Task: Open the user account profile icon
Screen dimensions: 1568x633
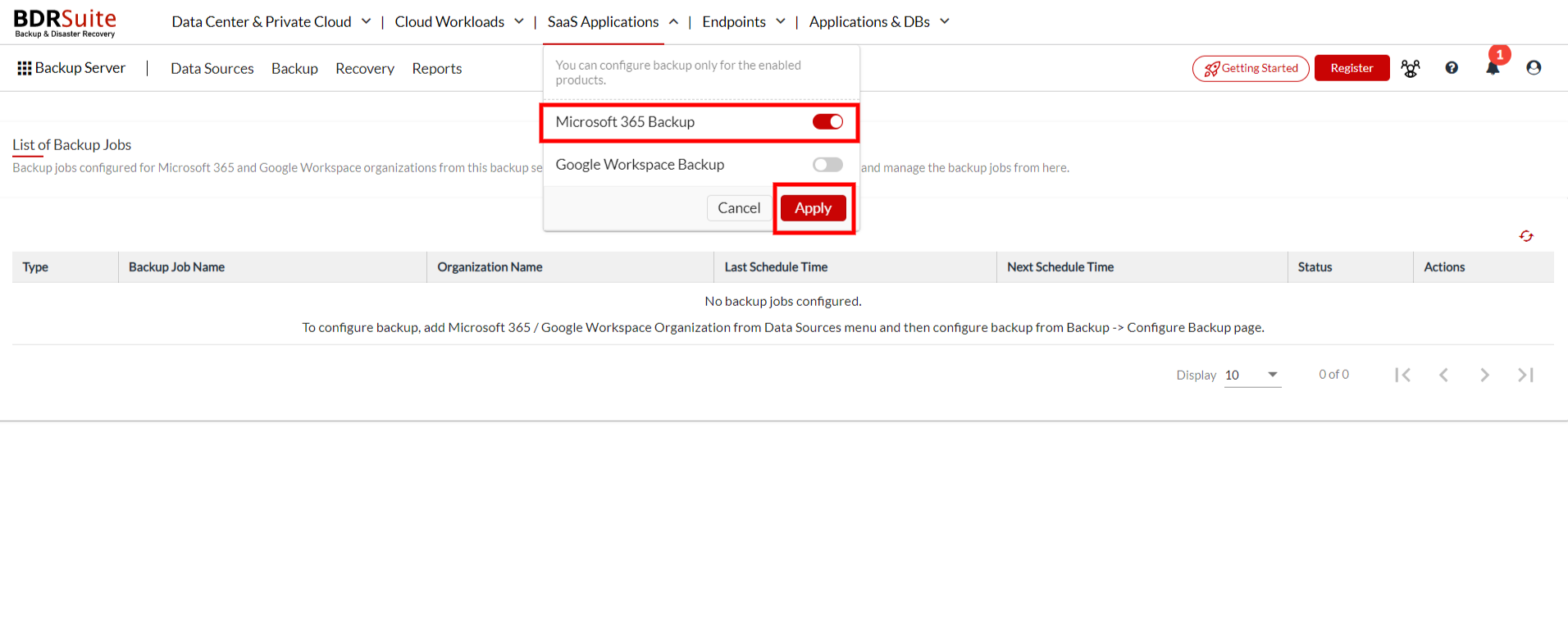Action: click(1534, 68)
